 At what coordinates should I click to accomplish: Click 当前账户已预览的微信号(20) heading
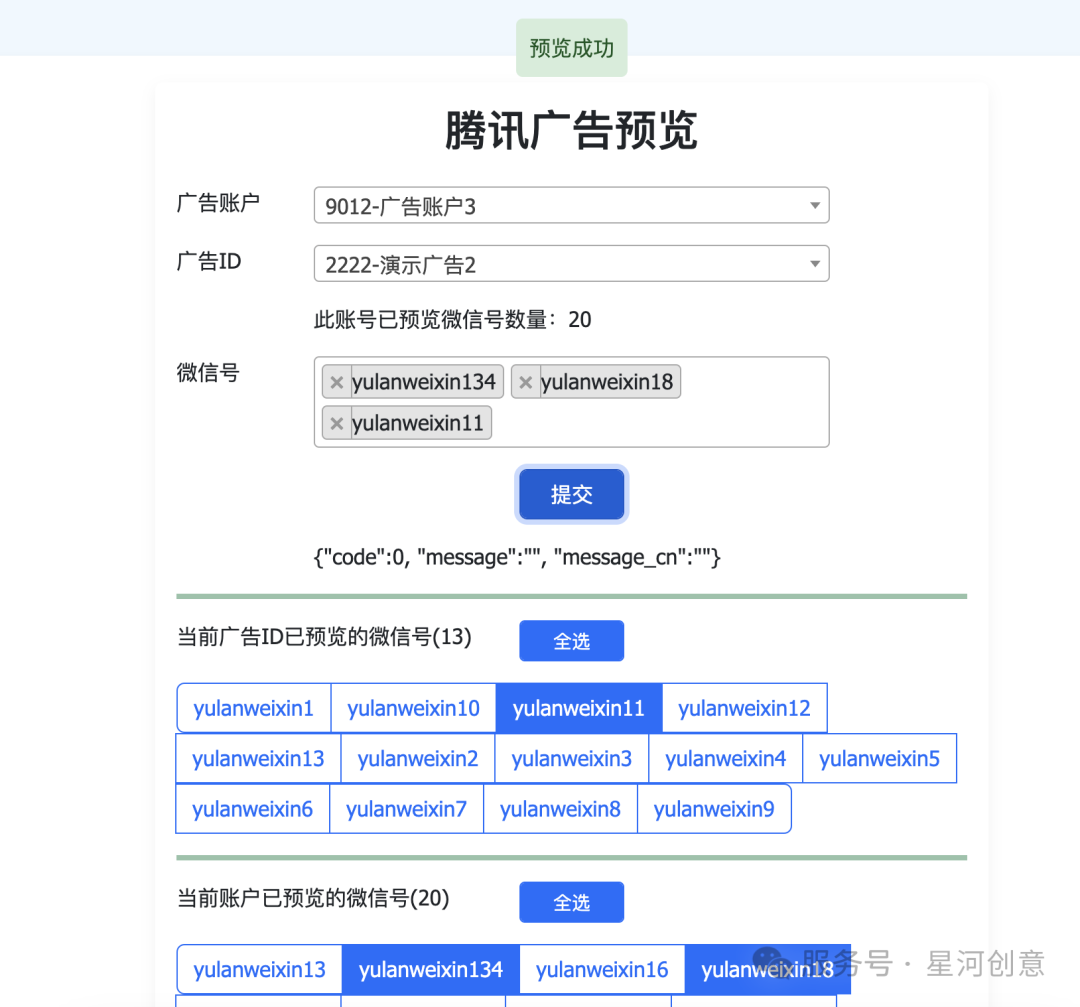point(313,898)
